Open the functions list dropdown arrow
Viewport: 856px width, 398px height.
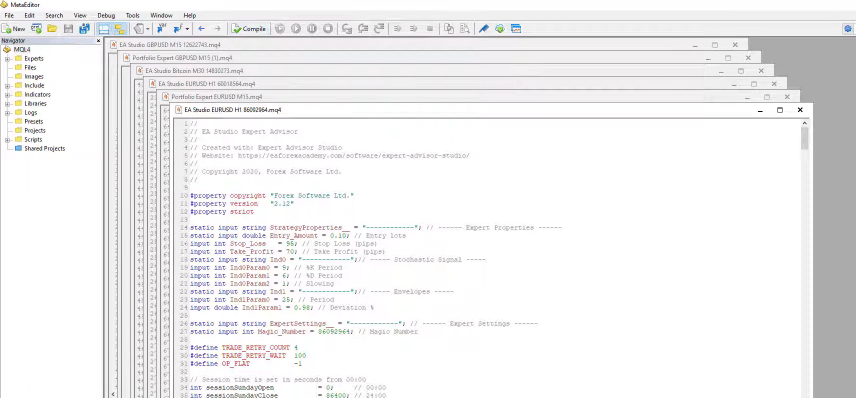click(x=187, y=29)
